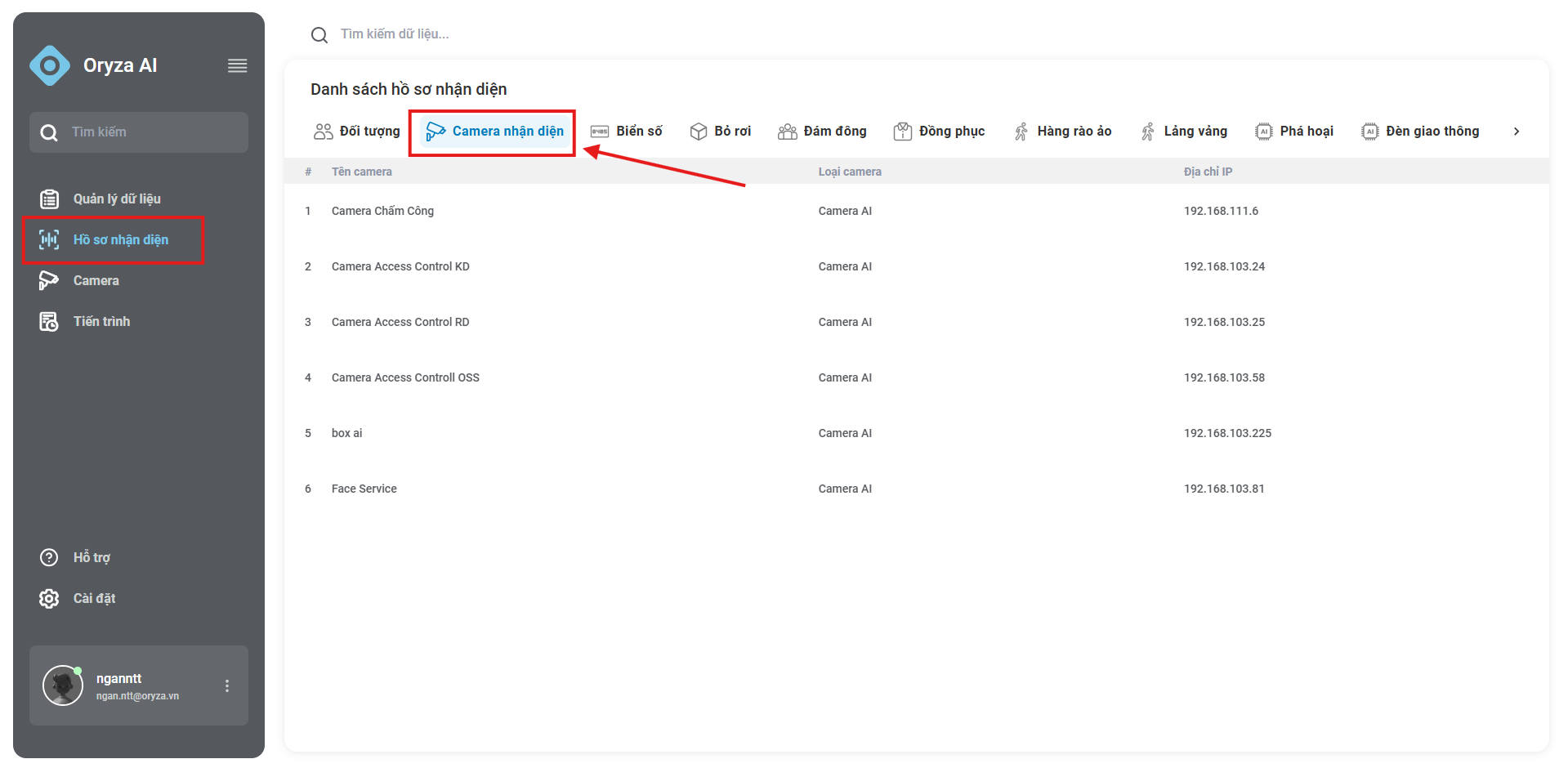
Task: Click the Camera nhận diện tab icon
Action: click(x=436, y=132)
